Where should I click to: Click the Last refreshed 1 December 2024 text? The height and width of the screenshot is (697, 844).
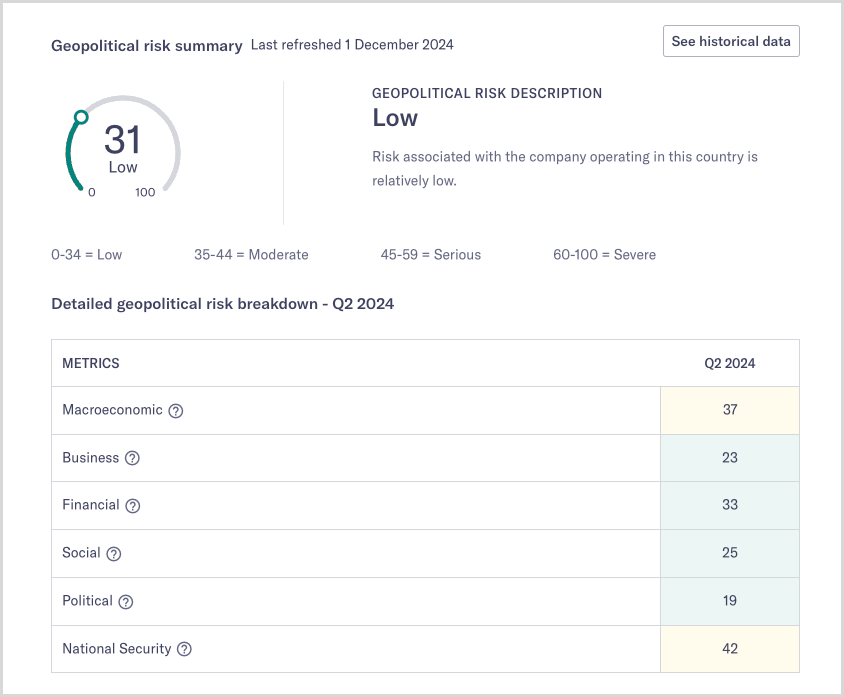point(352,45)
